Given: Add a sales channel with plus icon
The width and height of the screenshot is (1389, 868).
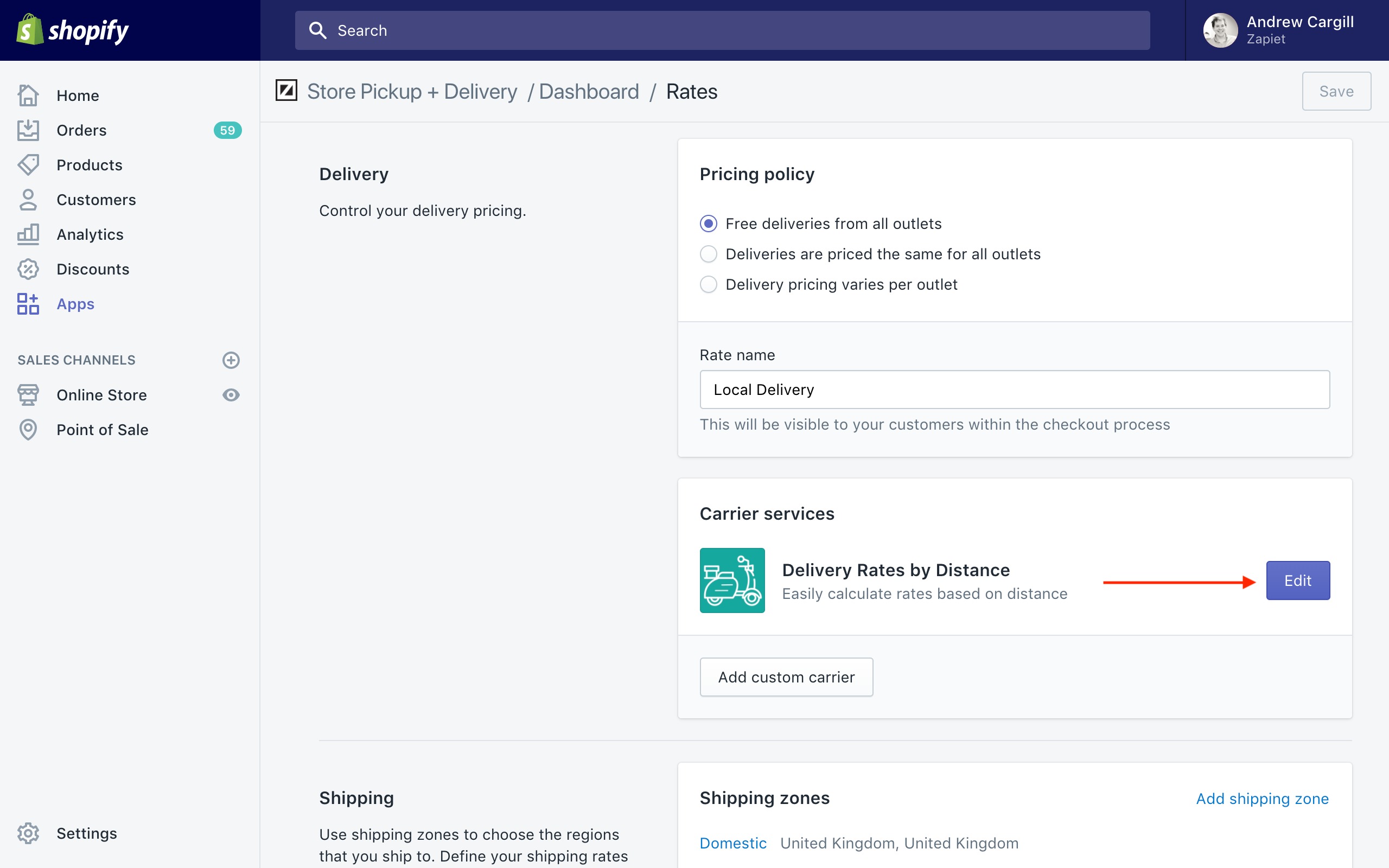Looking at the screenshot, I should [231, 360].
